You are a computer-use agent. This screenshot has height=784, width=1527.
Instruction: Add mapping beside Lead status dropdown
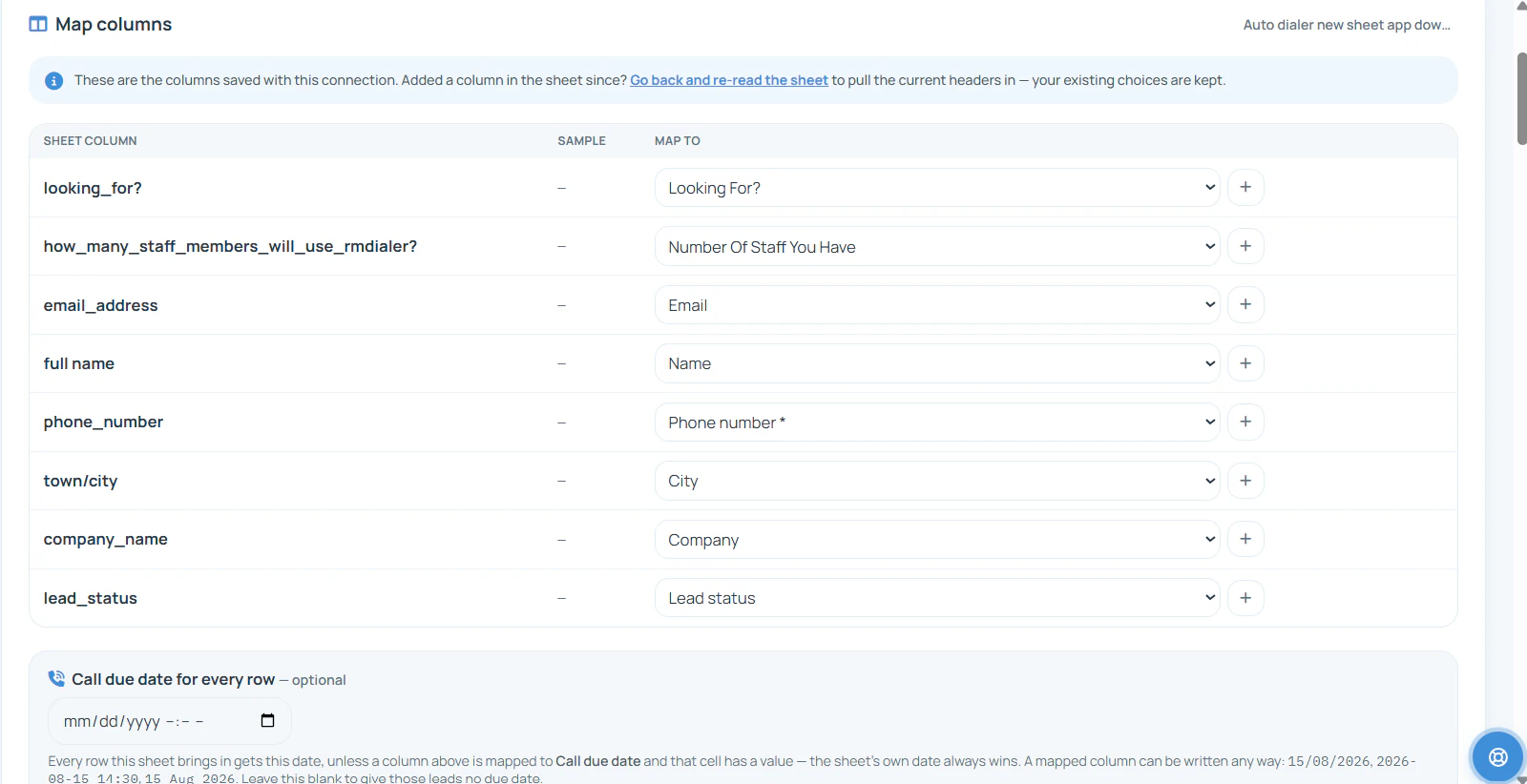click(x=1245, y=598)
